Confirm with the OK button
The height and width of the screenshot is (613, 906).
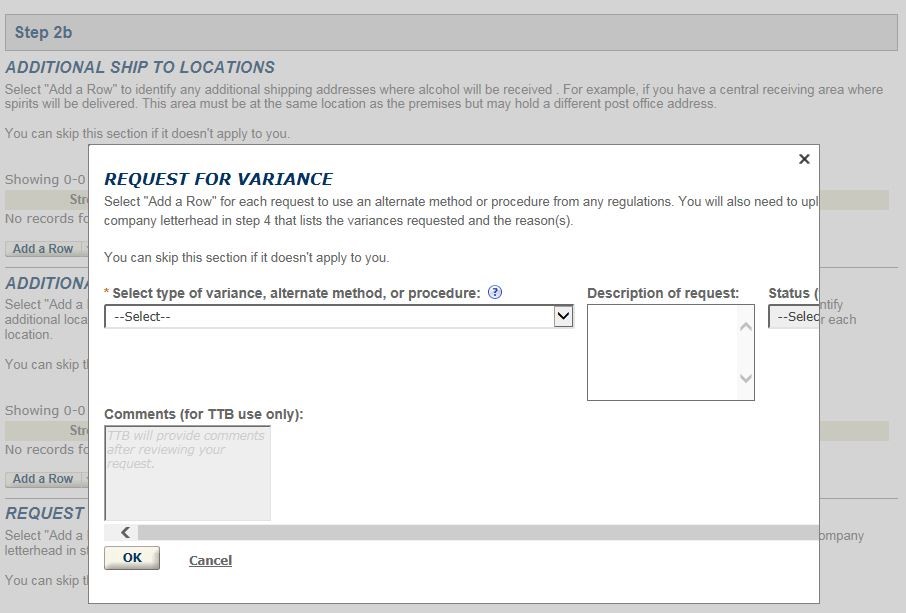pos(132,558)
